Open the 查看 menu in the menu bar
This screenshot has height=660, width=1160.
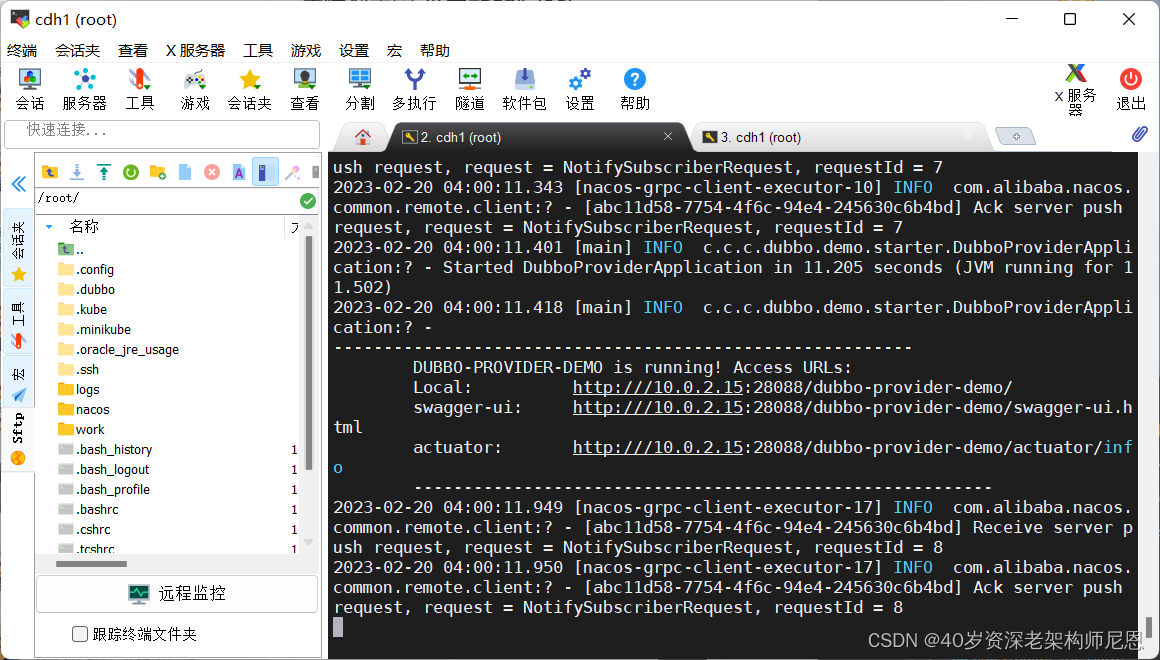pos(133,50)
